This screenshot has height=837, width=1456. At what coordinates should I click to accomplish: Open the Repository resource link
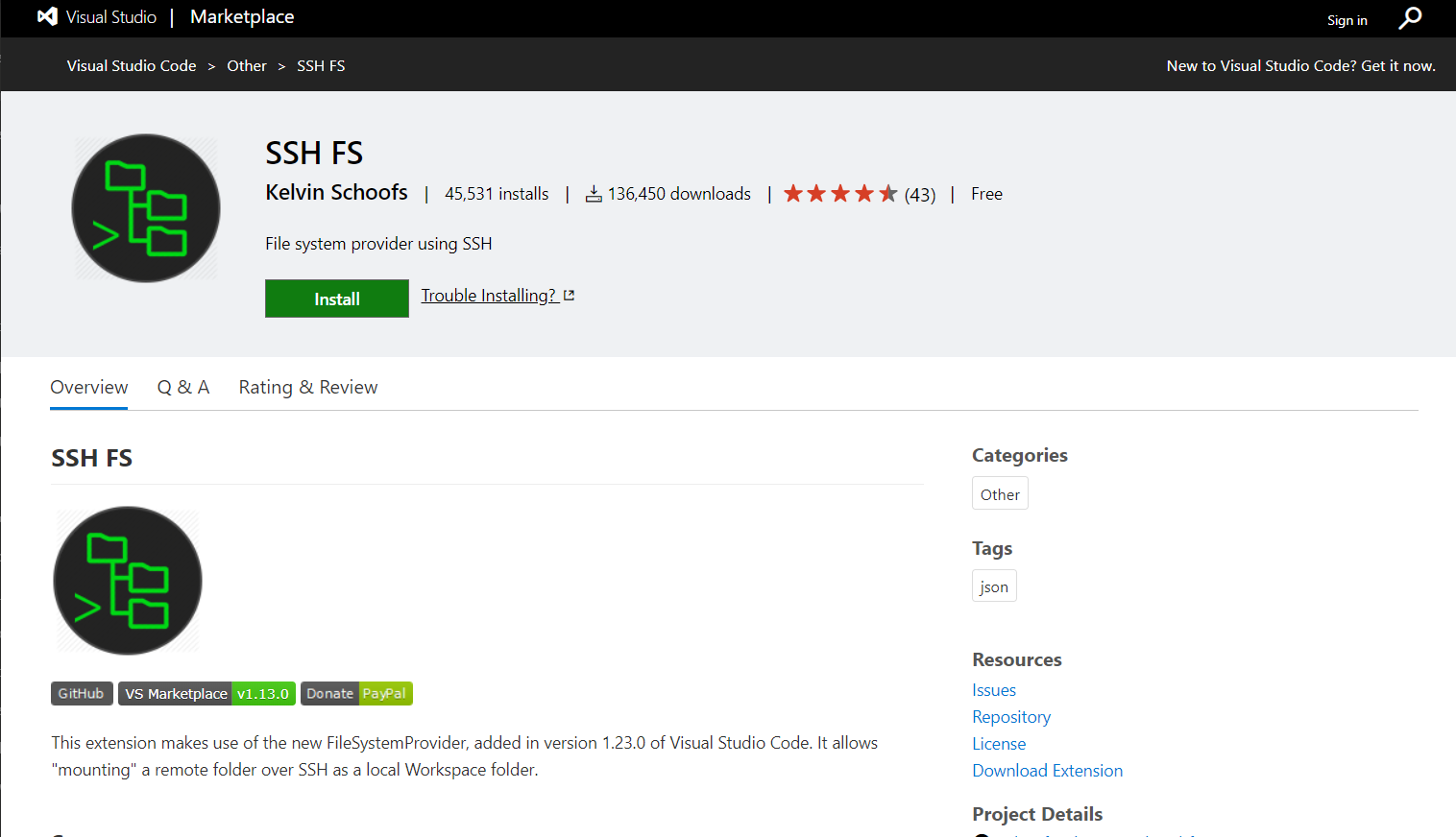(1011, 717)
